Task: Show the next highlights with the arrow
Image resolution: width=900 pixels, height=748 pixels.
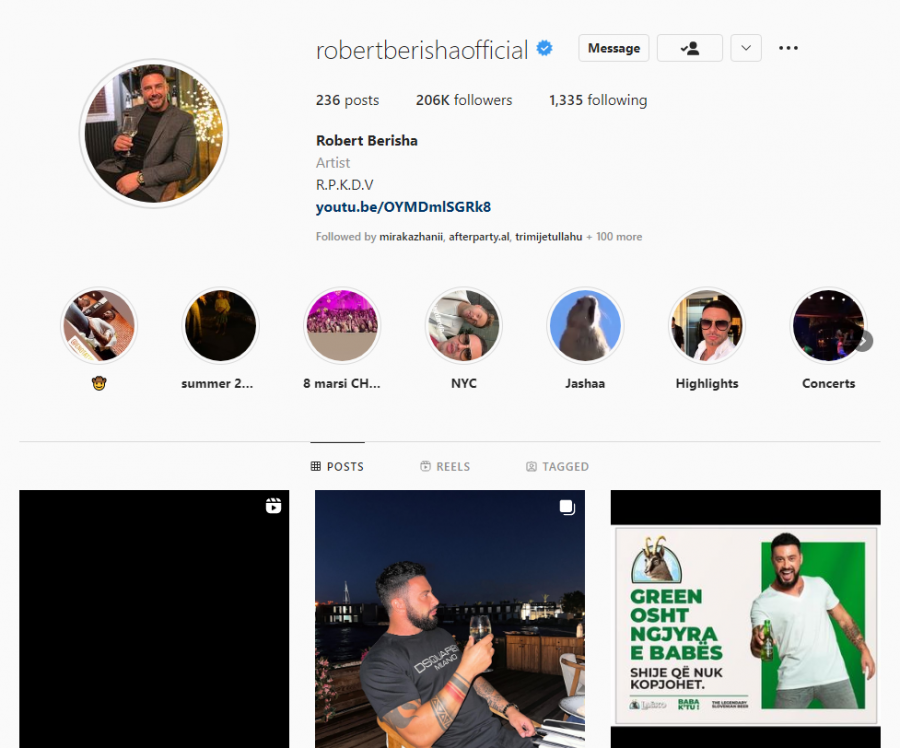Action: (x=863, y=341)
